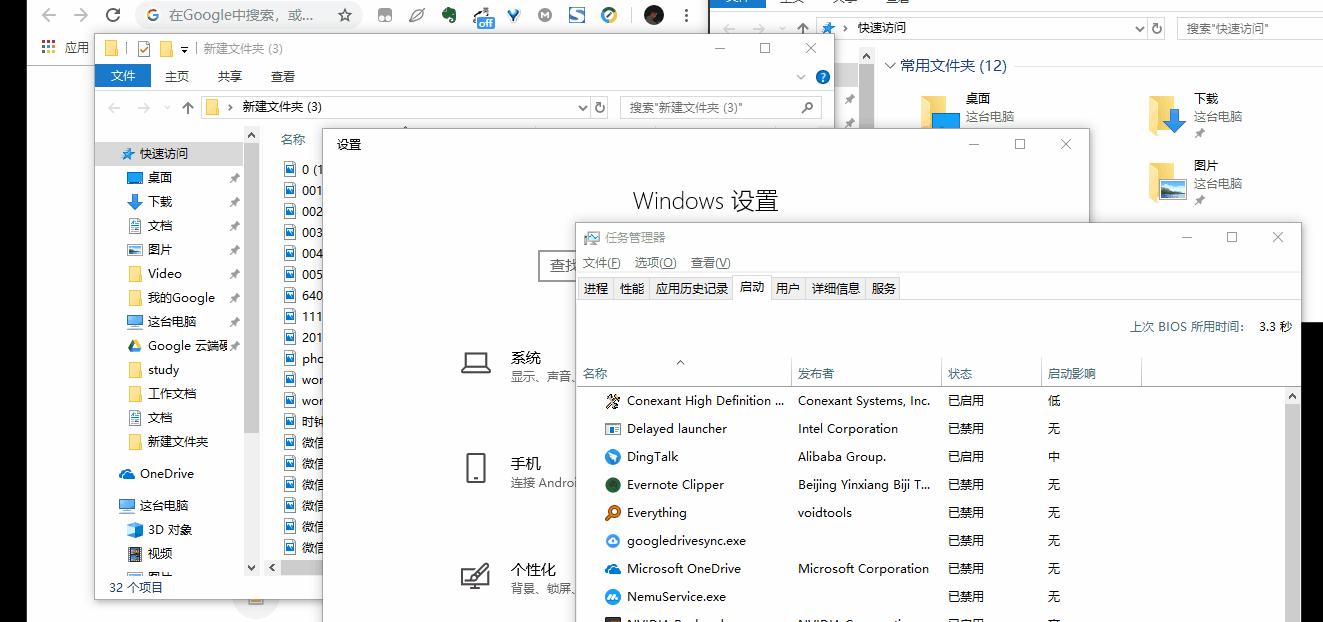
Task: Expand the address bar dropdown in File Explorer
Action: pos(582,107)
